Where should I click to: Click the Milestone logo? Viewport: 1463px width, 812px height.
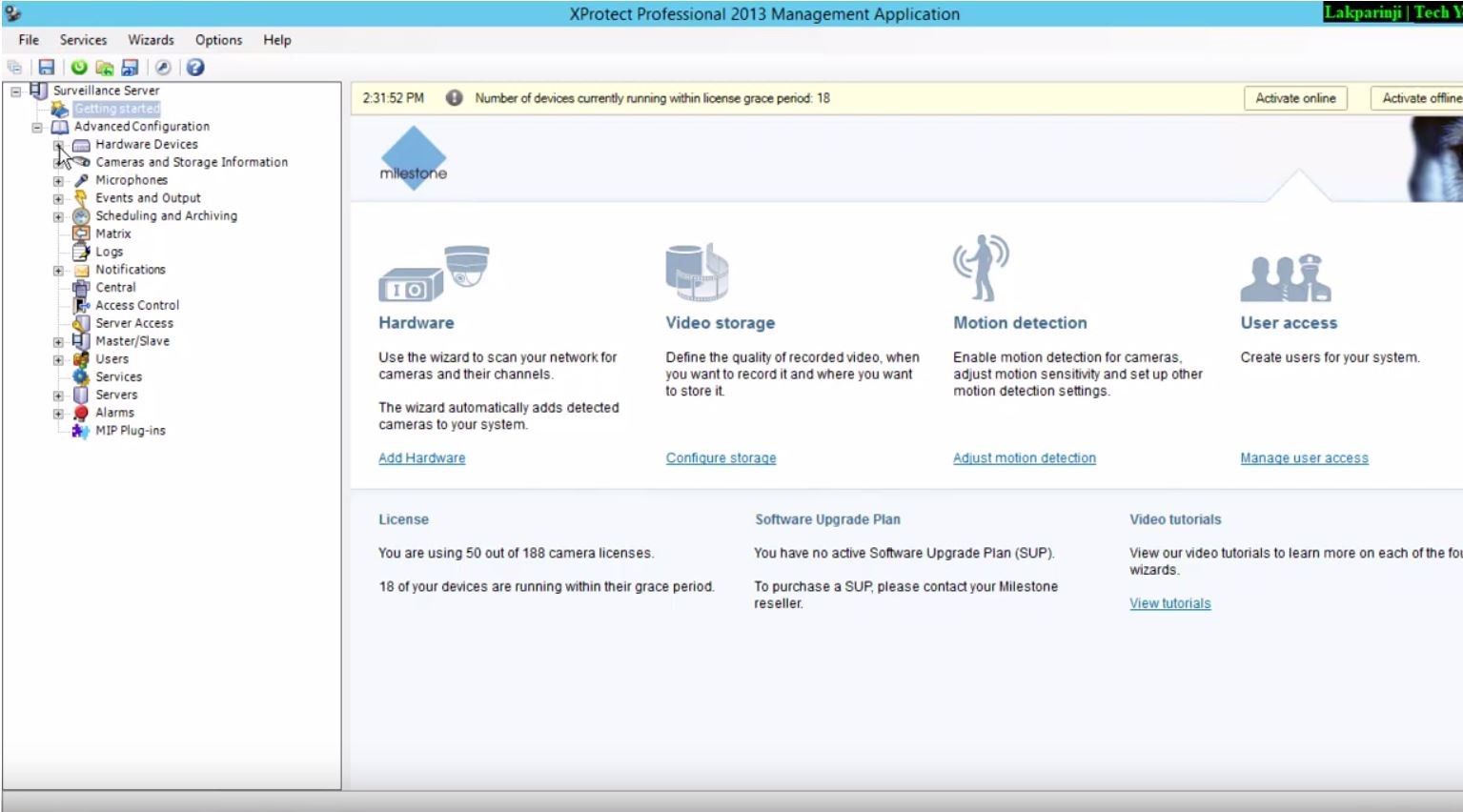coord(414,159)
